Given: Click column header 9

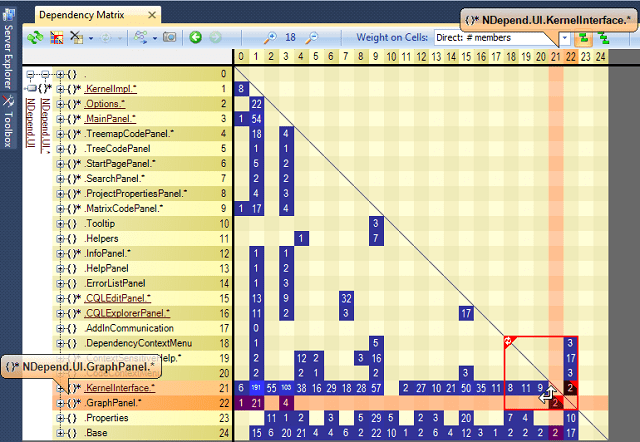Looking at the screenshot, I should [x=376, y=57].
